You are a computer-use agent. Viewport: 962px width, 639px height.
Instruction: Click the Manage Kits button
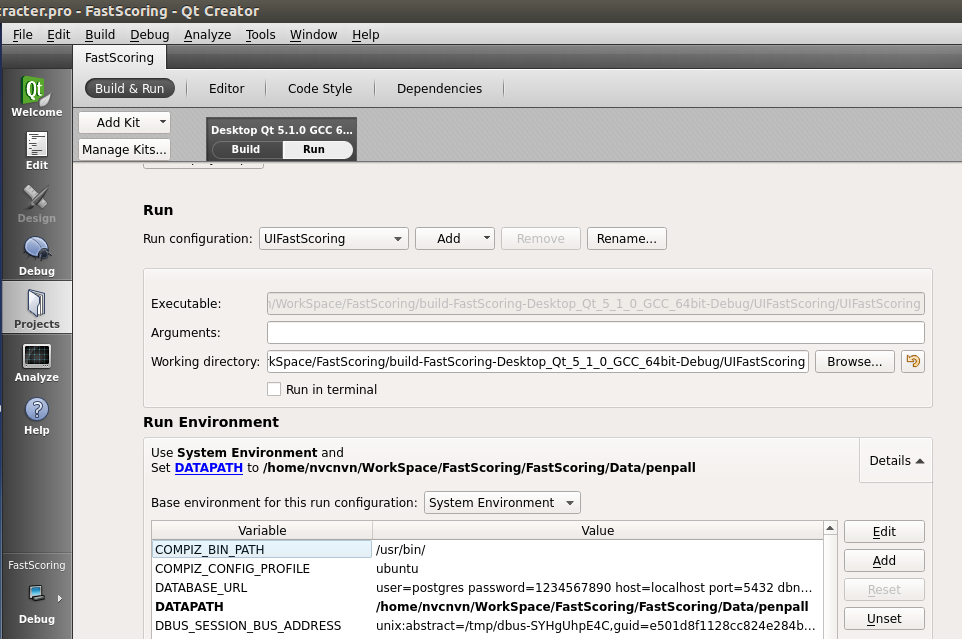[125, 150]
